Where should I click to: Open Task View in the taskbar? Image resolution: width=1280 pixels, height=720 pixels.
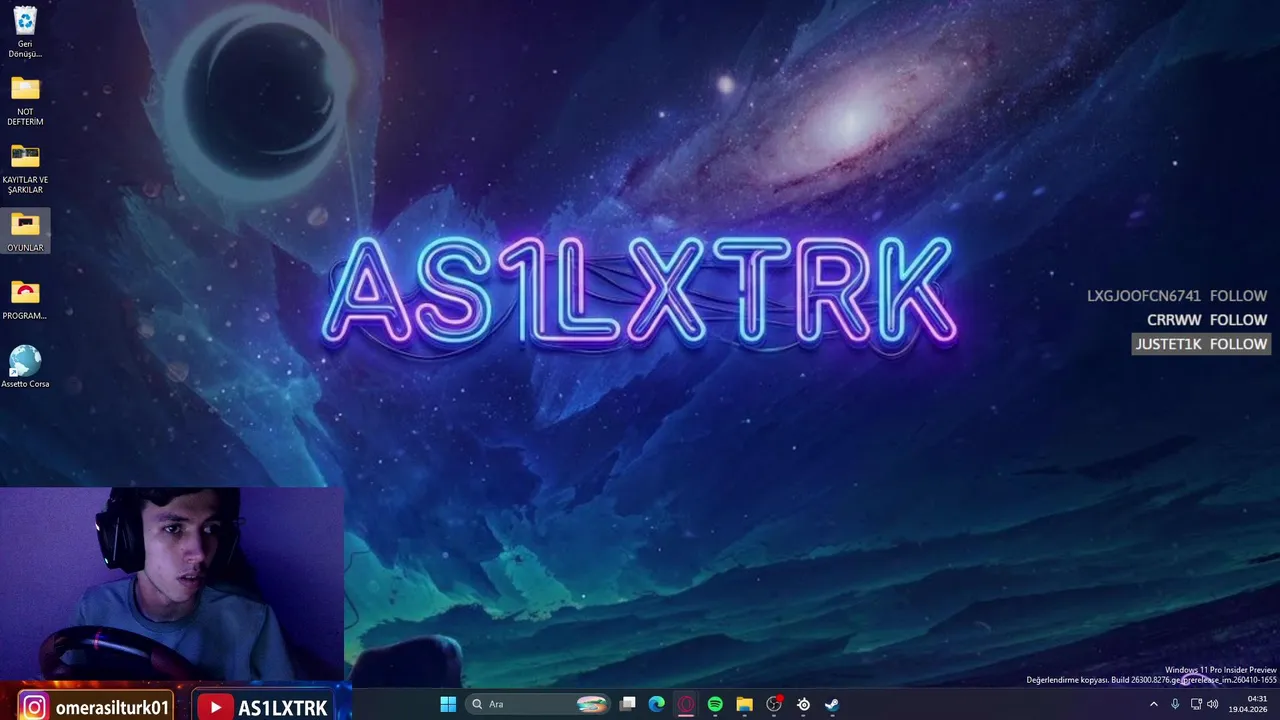click(x=628, y=704)
